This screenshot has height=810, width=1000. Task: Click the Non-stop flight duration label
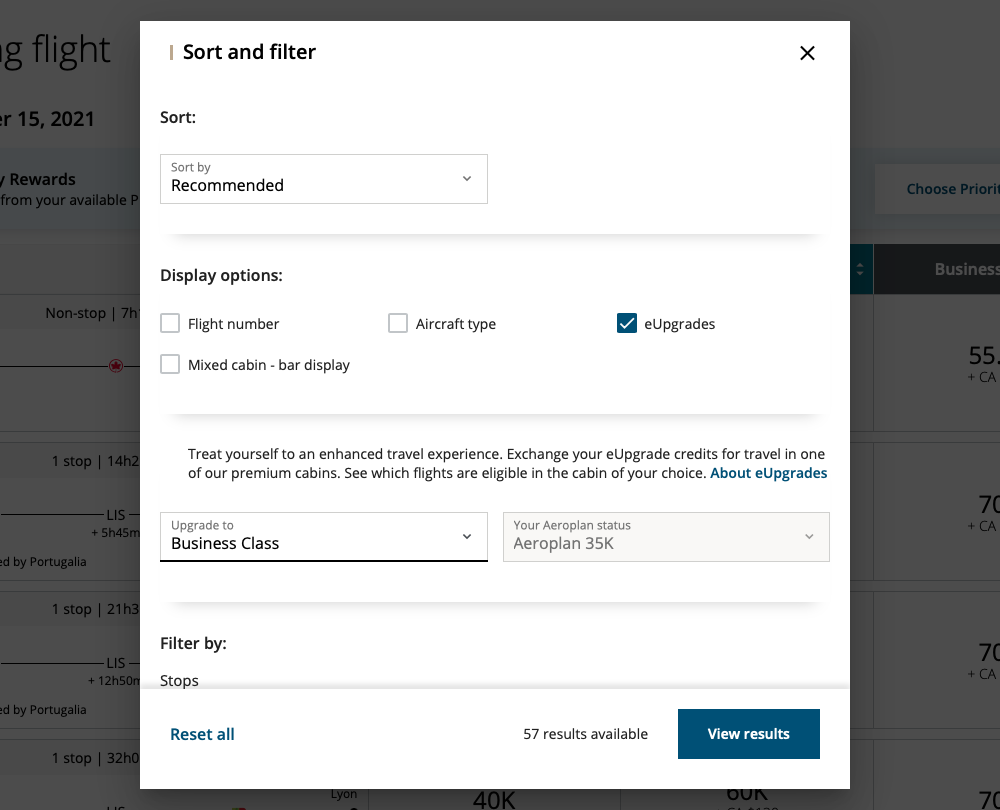coord(91,313)
